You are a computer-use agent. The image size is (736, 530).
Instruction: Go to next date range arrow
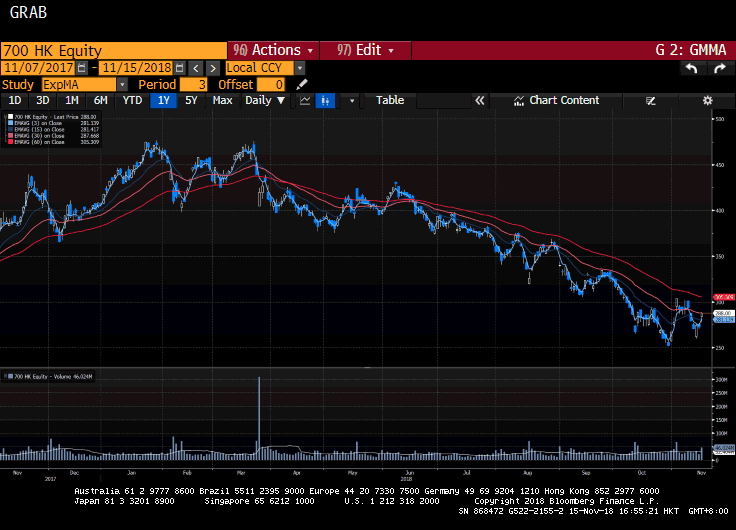pos(213,69)
